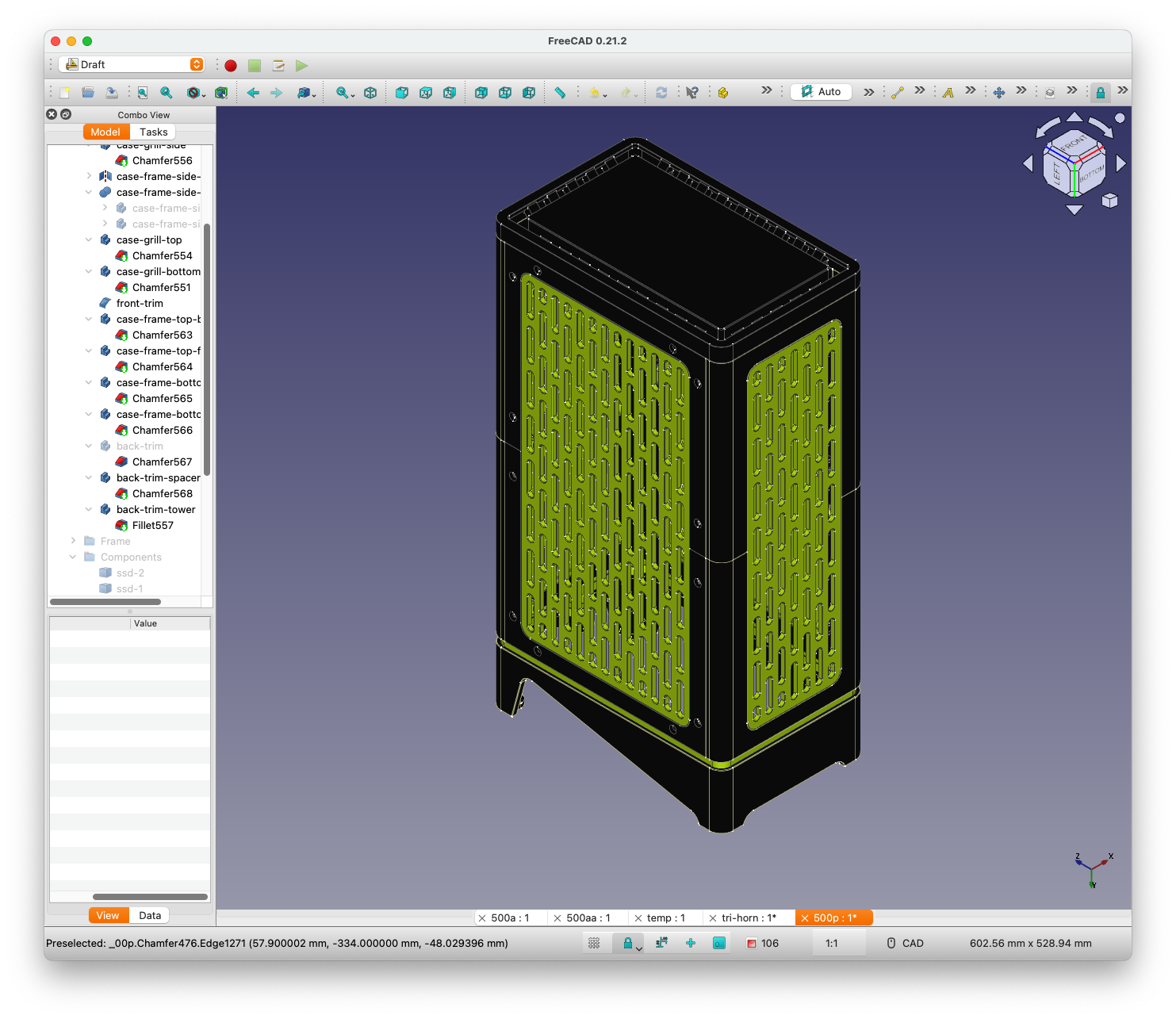Toggle the cyan snap cross status icon
The height and width of the screenshot is (1019, 1176).
coord(691,943)
